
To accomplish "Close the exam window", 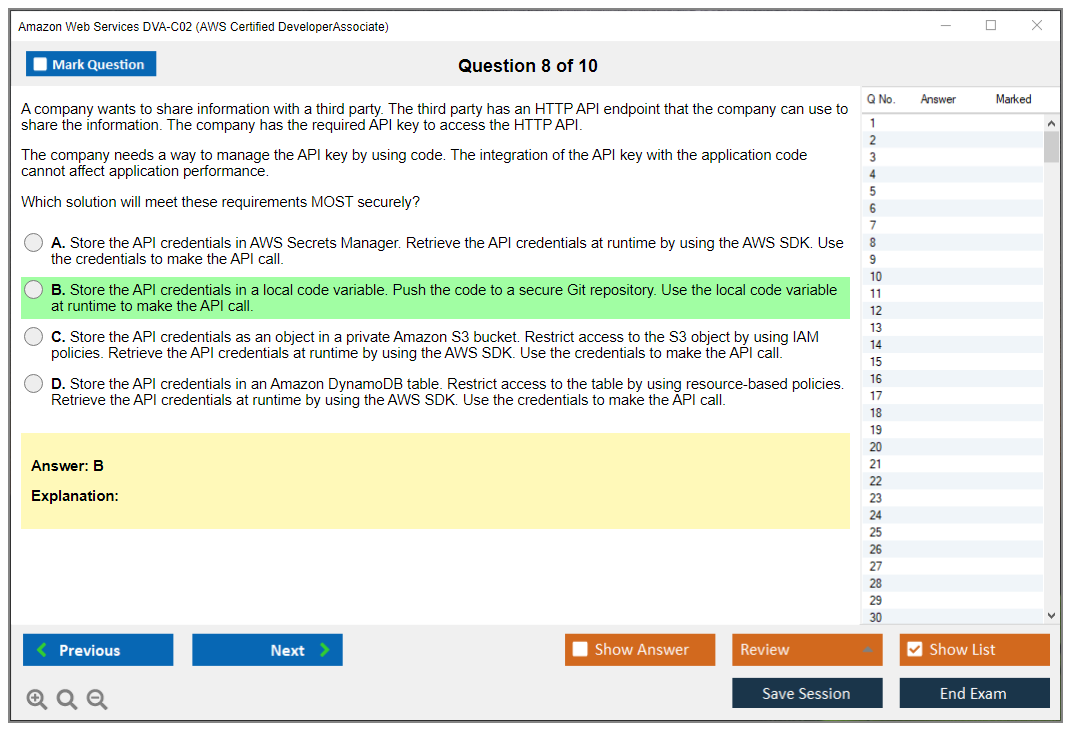I will (1037, 26).
